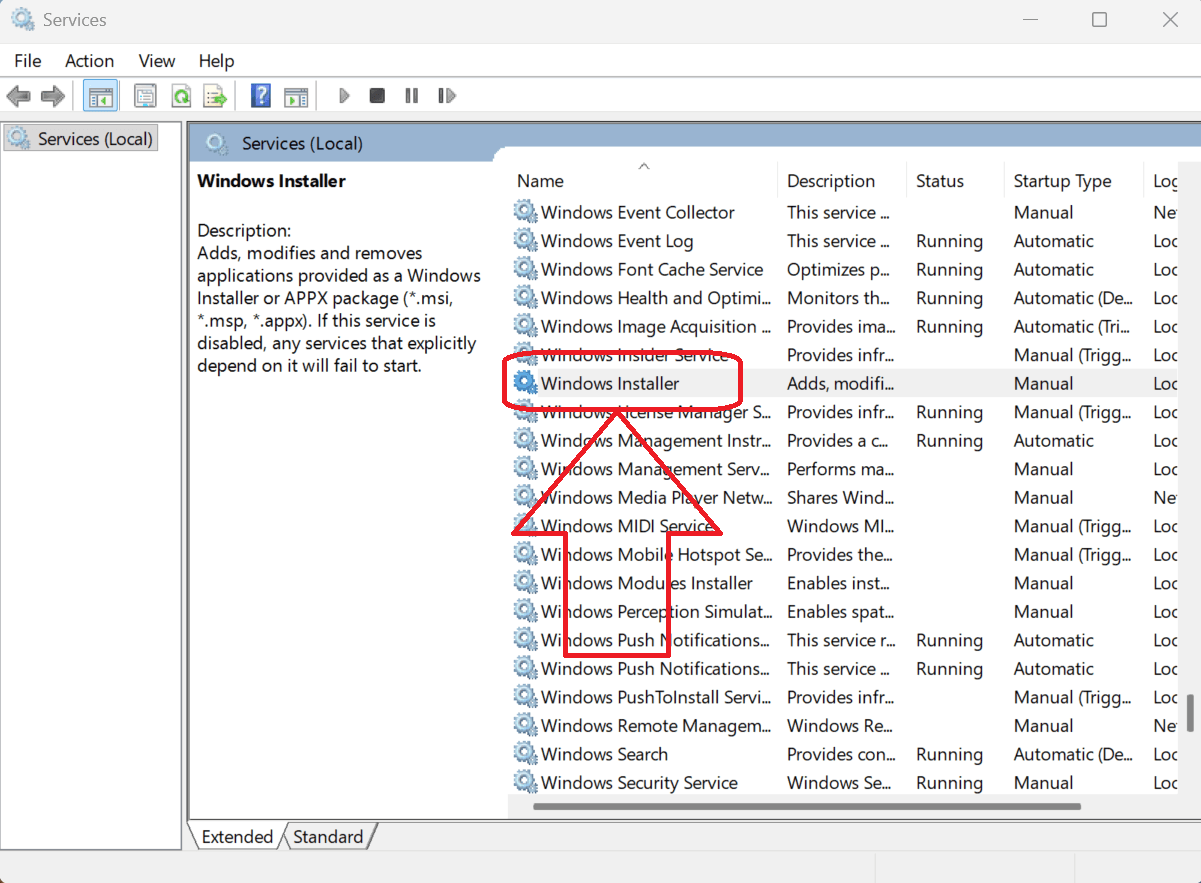
Task: Open Help from the toolbar icon
Action: pos(260,95)
